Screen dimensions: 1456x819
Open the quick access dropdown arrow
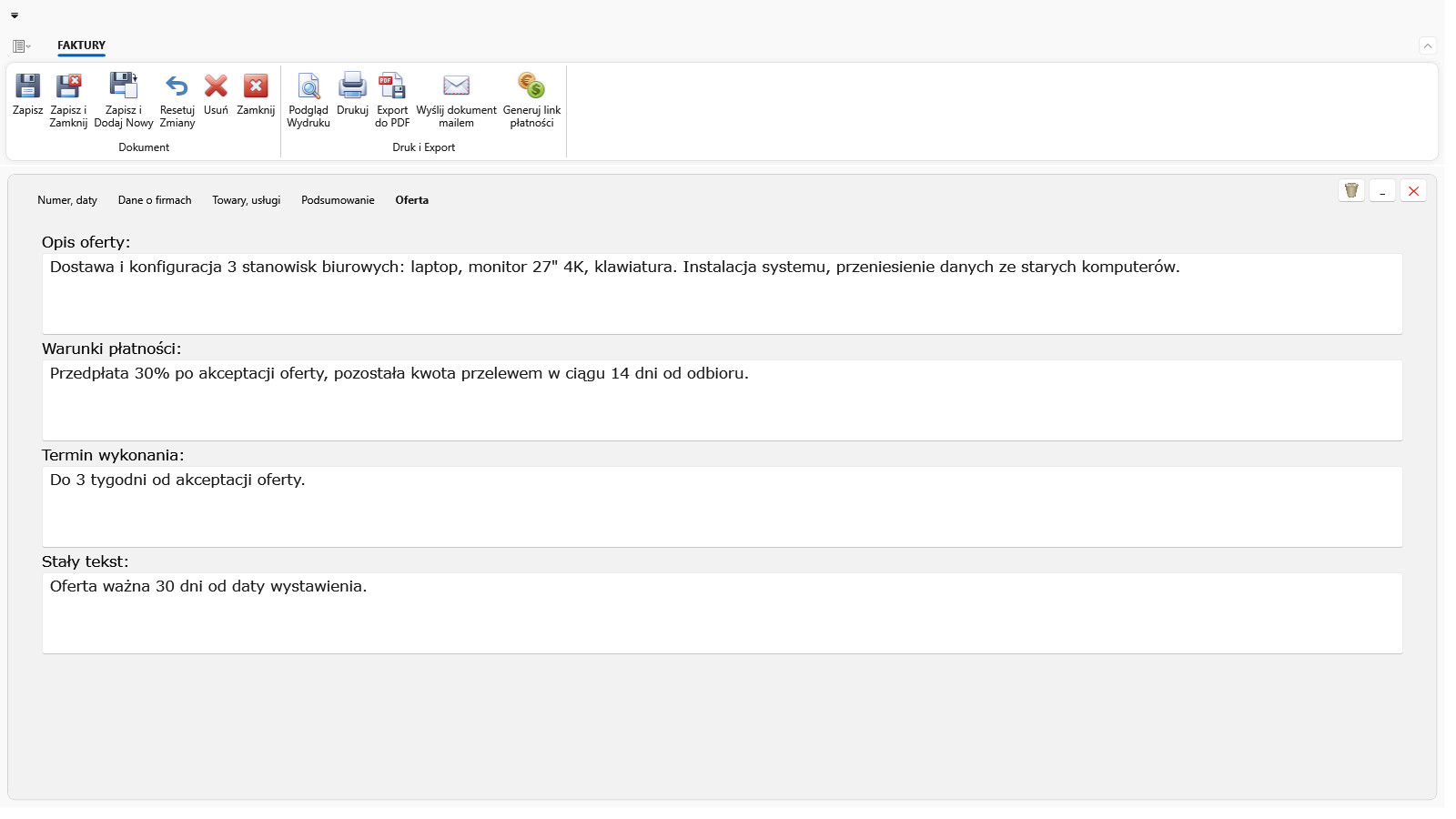pyautogui.click(x=15, y=15)
